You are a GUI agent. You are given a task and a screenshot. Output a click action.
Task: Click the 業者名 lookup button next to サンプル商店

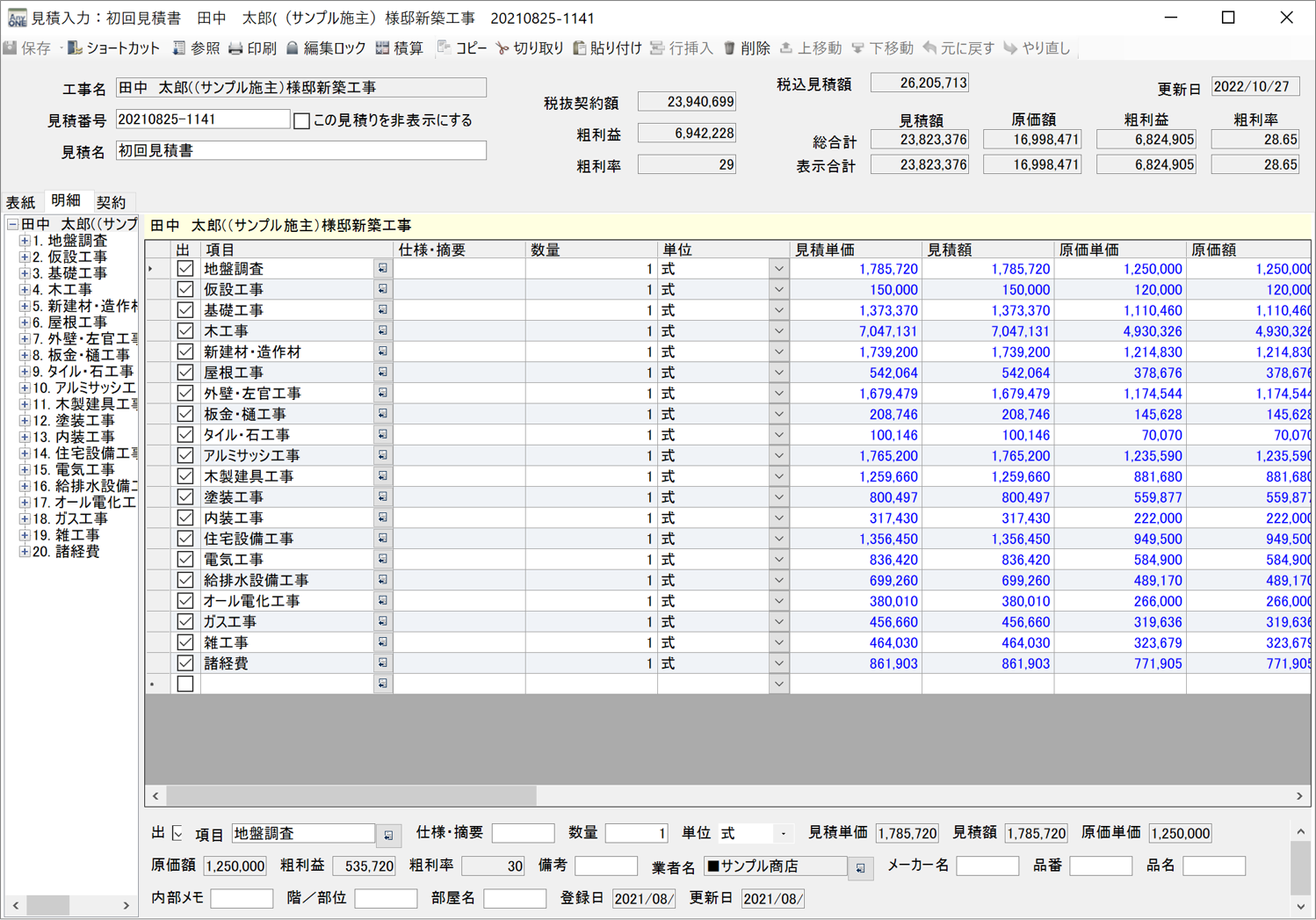859,866
